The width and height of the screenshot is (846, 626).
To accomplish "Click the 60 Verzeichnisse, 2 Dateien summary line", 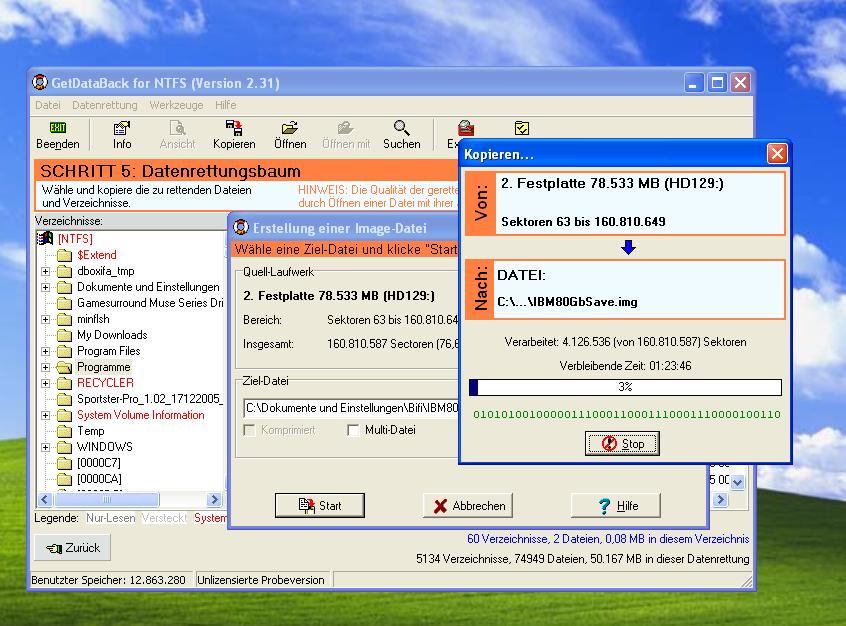I will click(x=608, y=539).
